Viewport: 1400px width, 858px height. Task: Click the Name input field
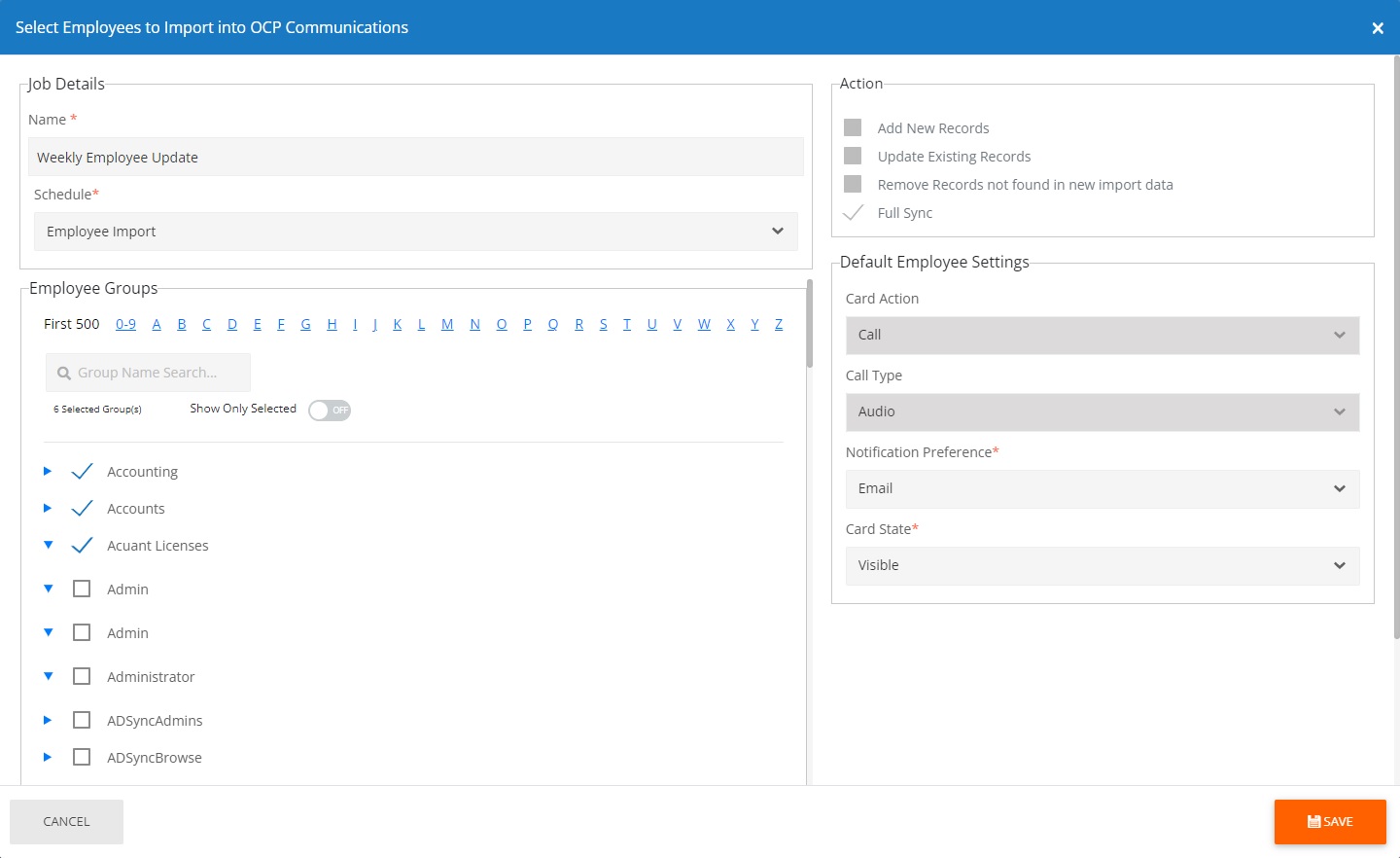(416, 157)
